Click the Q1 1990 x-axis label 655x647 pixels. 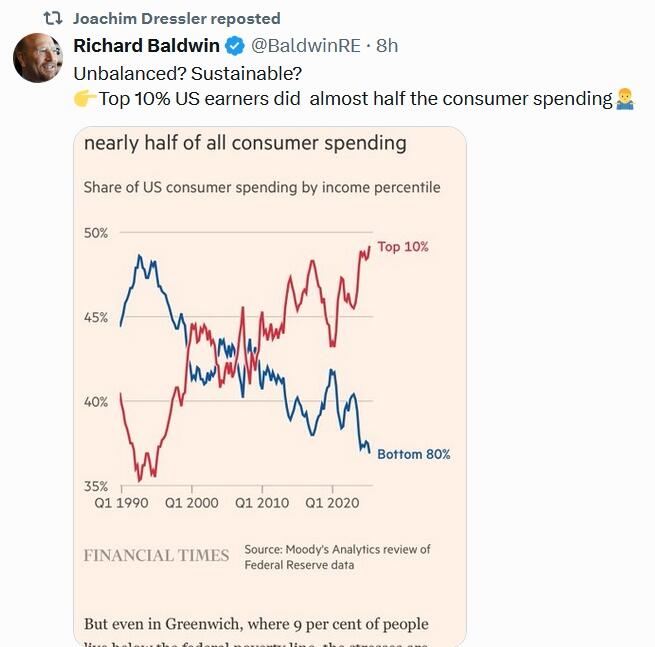[121, 503]
